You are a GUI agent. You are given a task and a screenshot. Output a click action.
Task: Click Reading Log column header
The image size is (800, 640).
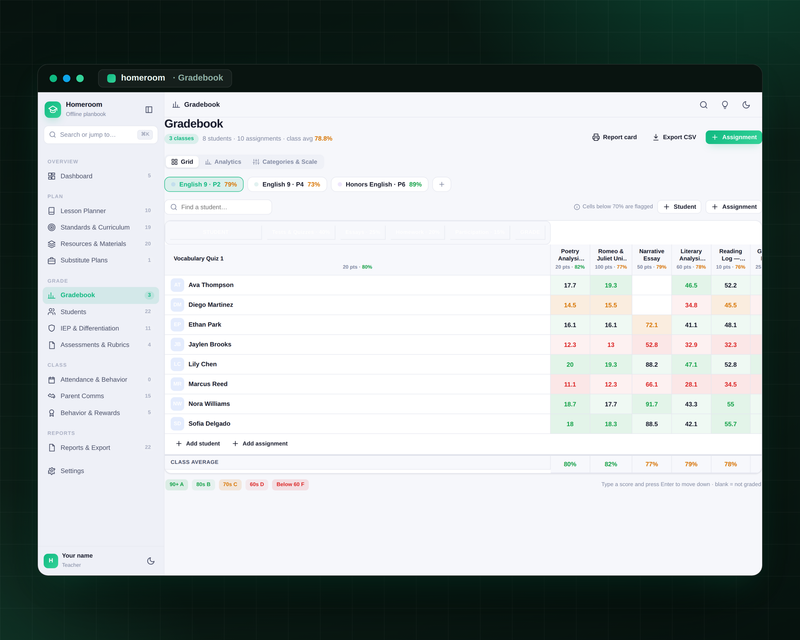pyautogui.click(x=731, y=259)
